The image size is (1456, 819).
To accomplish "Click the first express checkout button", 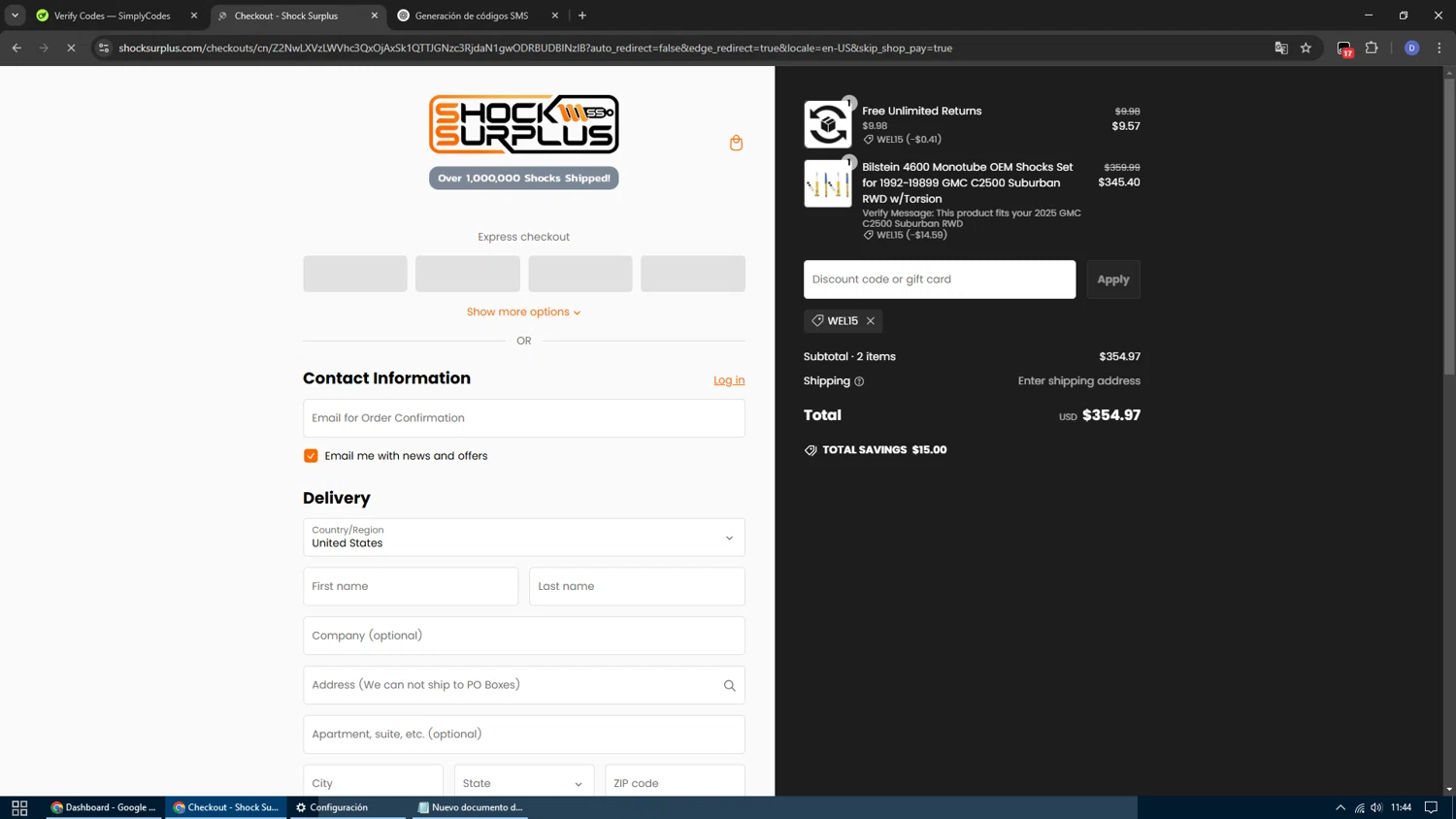I will pos(355,274).
